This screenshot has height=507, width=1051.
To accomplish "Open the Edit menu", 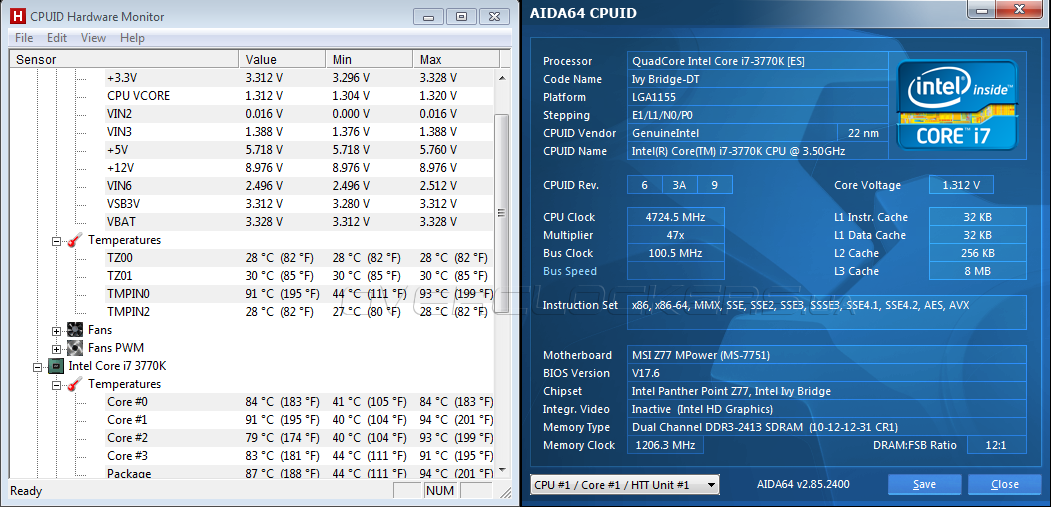I will [57, 38].
